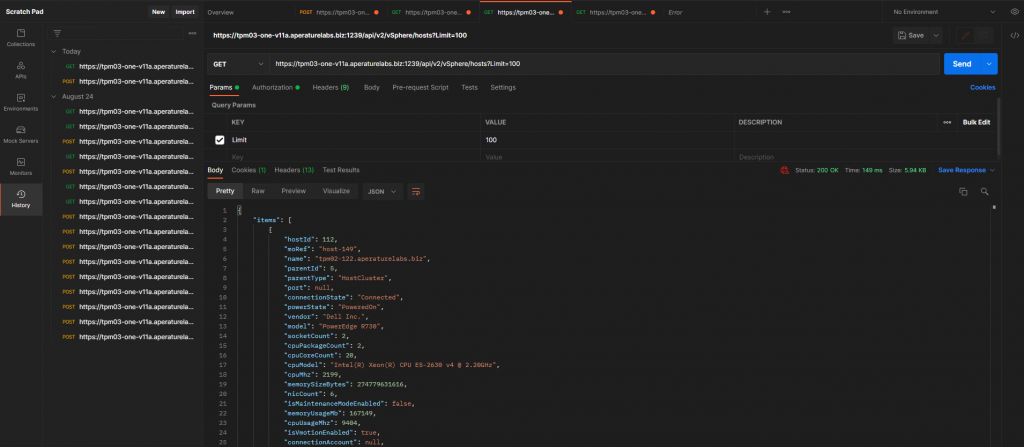The width and height of the screenshot is (1024, 447).
Task: Open the Monitors sidebar panel
Action: [x=21, y=167]
